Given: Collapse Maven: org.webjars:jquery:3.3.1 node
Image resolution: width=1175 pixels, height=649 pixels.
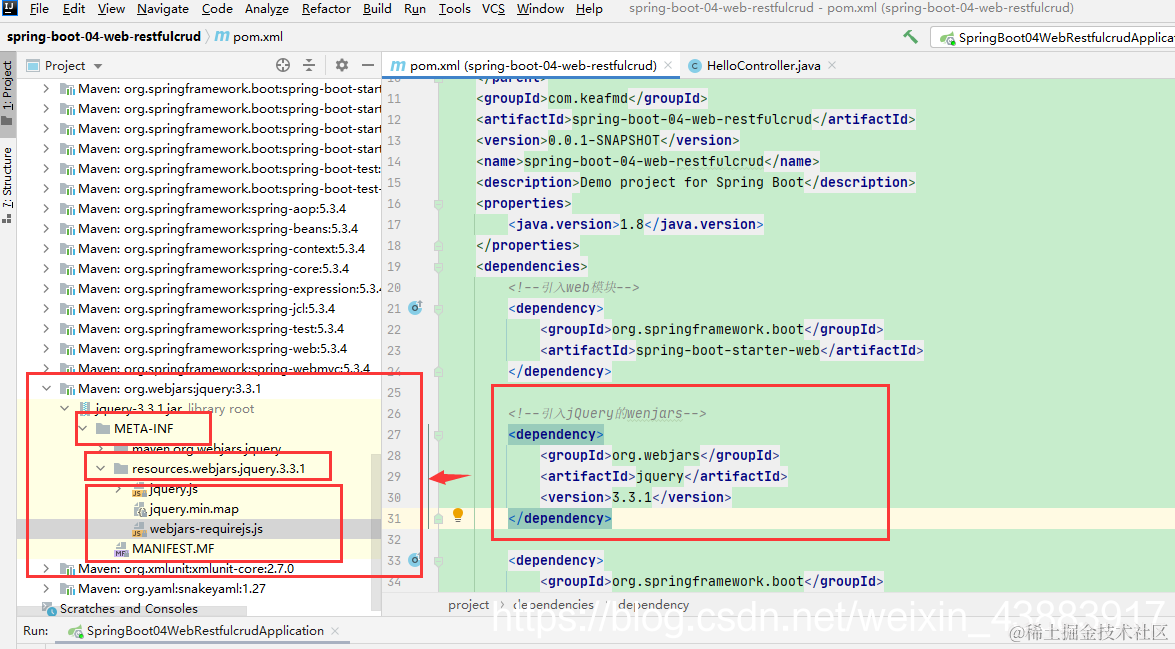Looking at the screenshot, I should pos(46,388).
